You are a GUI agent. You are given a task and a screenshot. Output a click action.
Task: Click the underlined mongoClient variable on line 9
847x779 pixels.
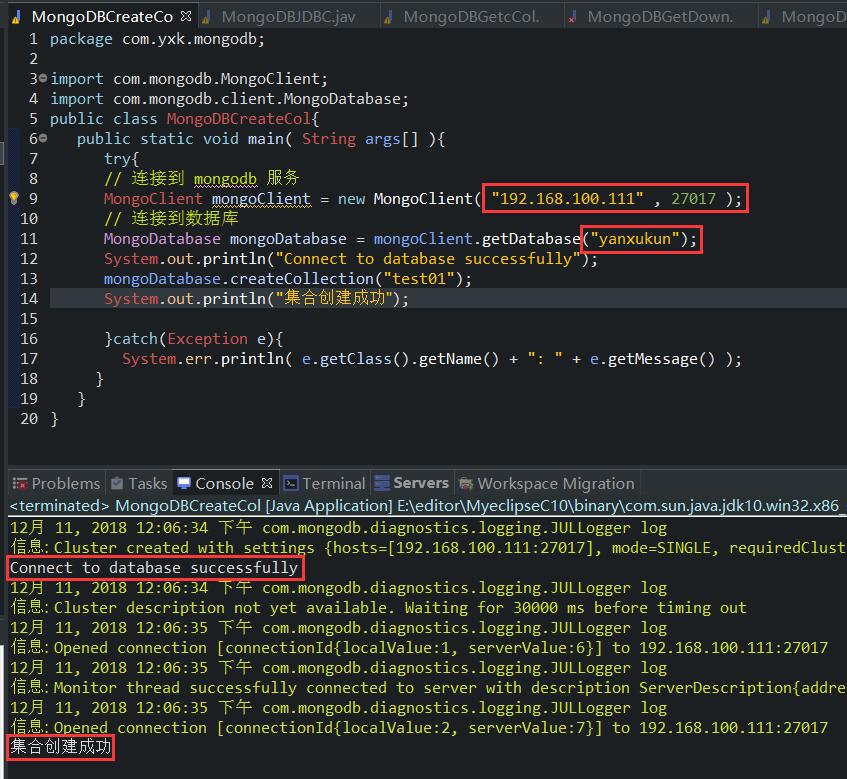261,199
